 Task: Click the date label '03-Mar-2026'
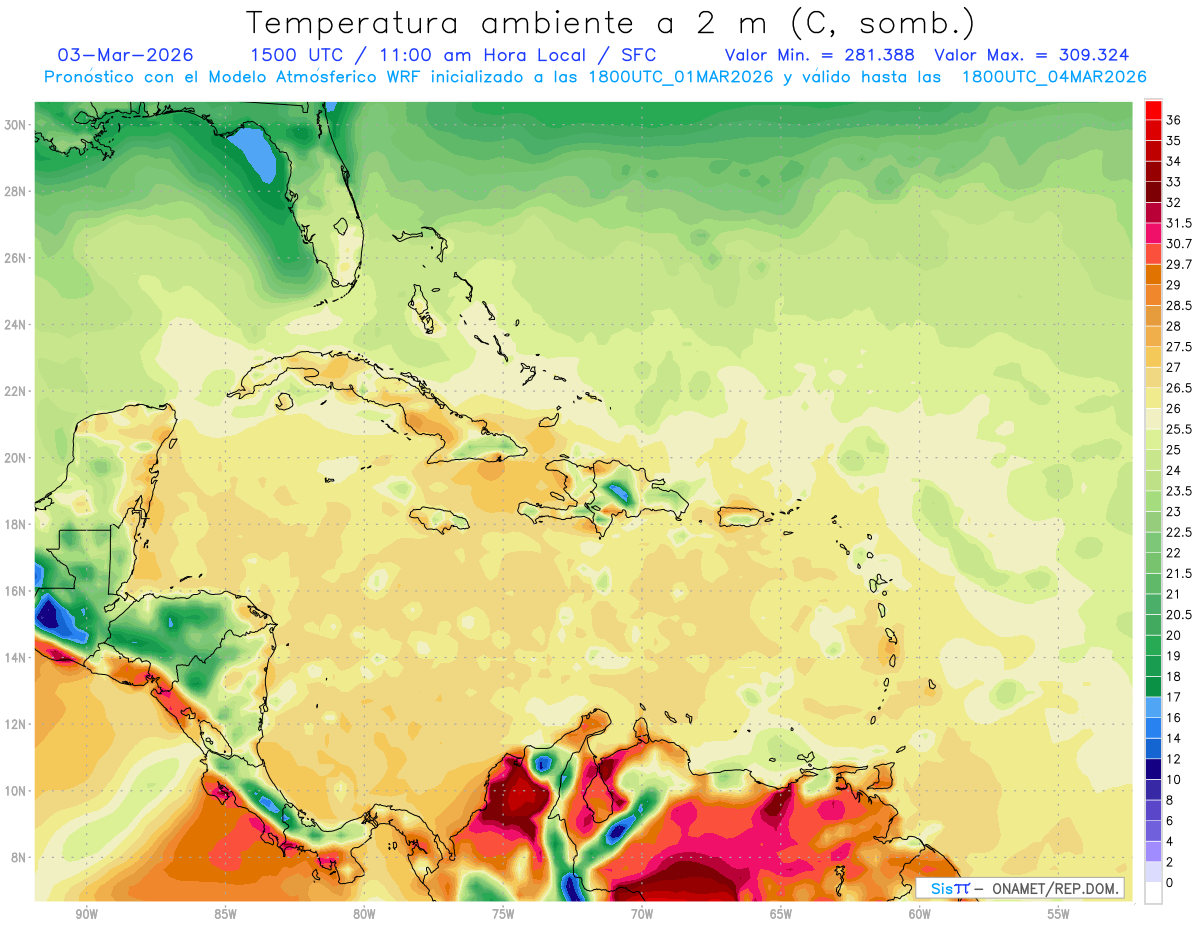point(125,55)
